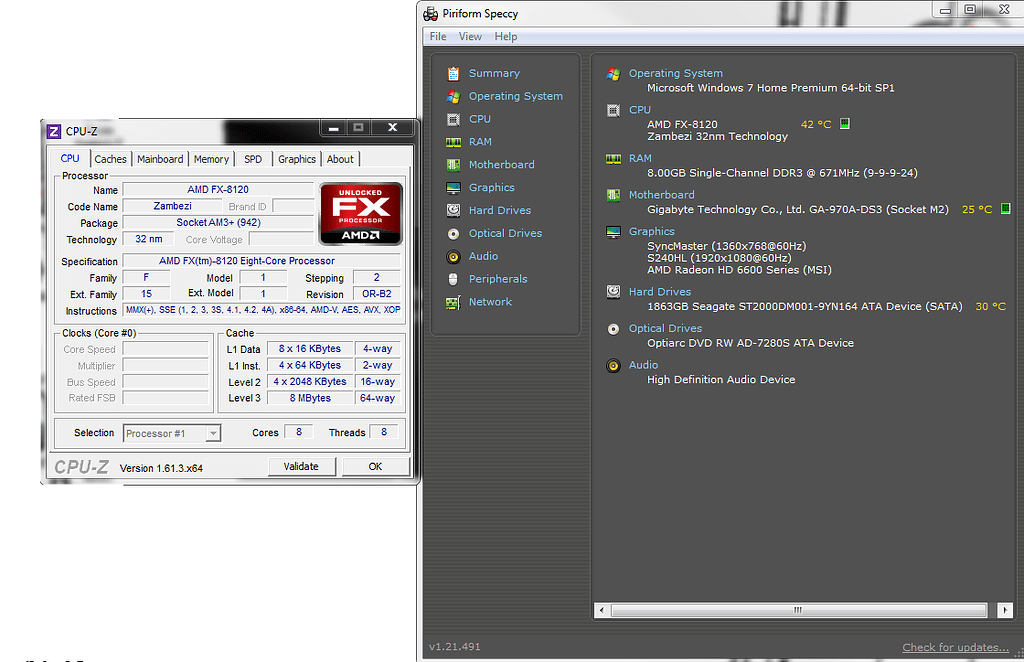Switch to the Mainboard tab in CPU-Z

point(160,159)
